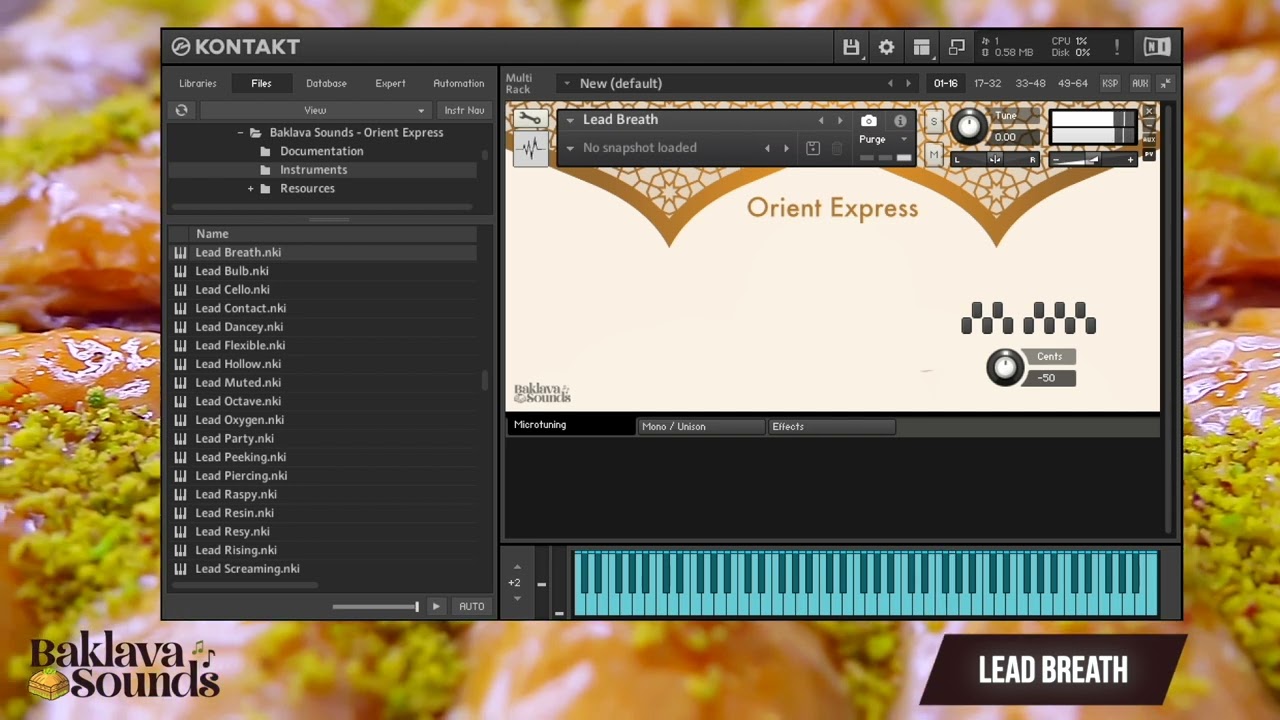This screenshot has height=720, width=1280.
Task: Show instrument info with the i icon
Action: pyautogui.click(x=900, y=121)
